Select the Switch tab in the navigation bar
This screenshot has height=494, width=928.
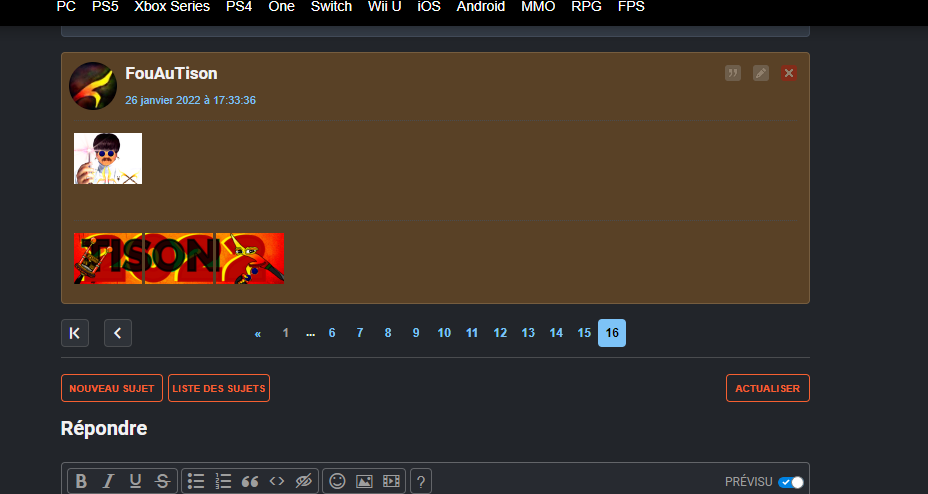(331, 7)
